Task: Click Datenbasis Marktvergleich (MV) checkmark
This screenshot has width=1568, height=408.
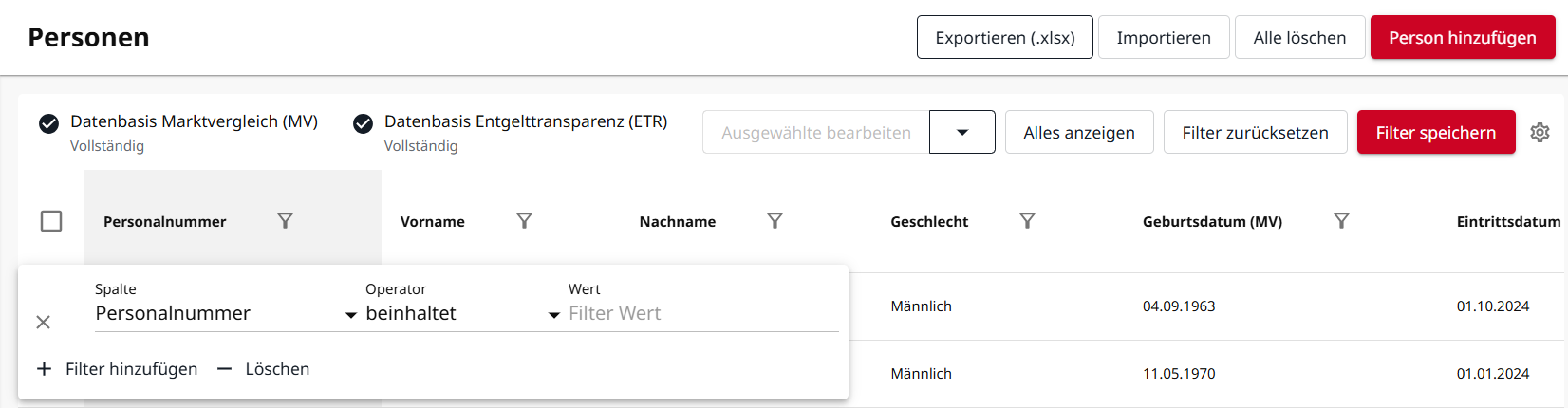Action: 48,123
